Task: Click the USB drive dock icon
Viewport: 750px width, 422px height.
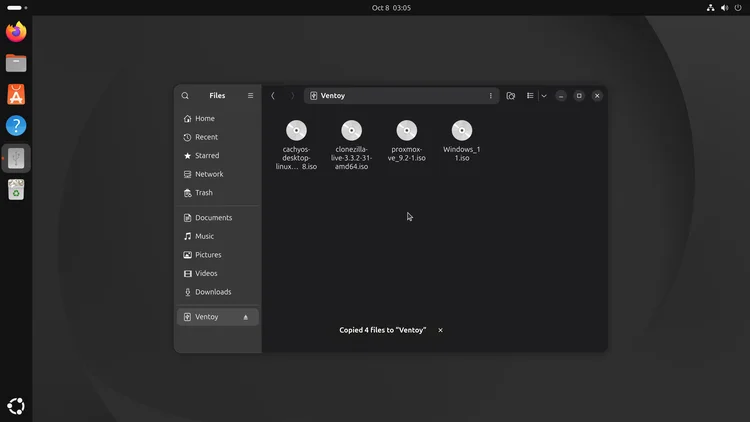Action: click(x=16, y=158)
